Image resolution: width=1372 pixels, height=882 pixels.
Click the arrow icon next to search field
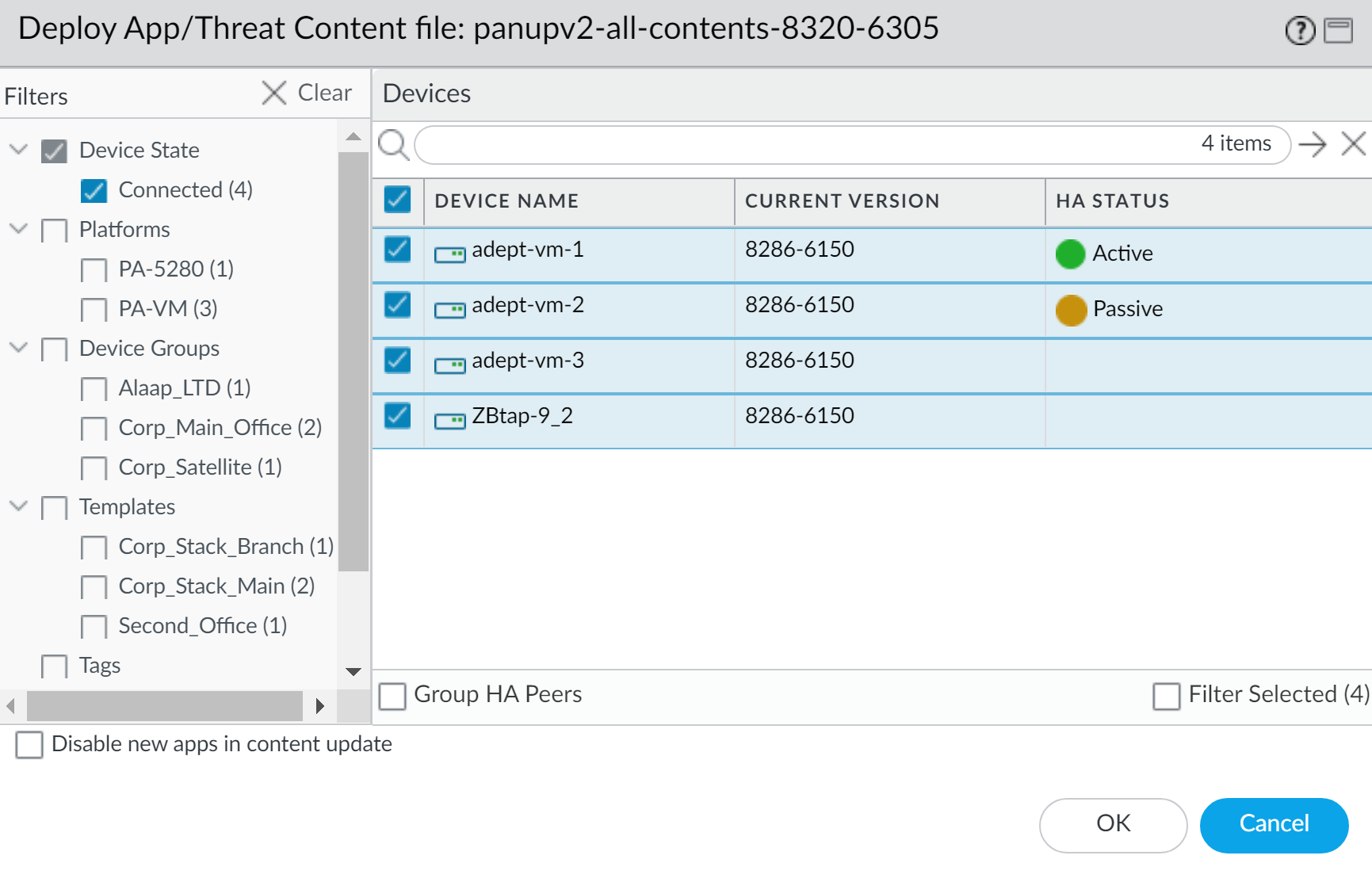tap(1313, 144)
